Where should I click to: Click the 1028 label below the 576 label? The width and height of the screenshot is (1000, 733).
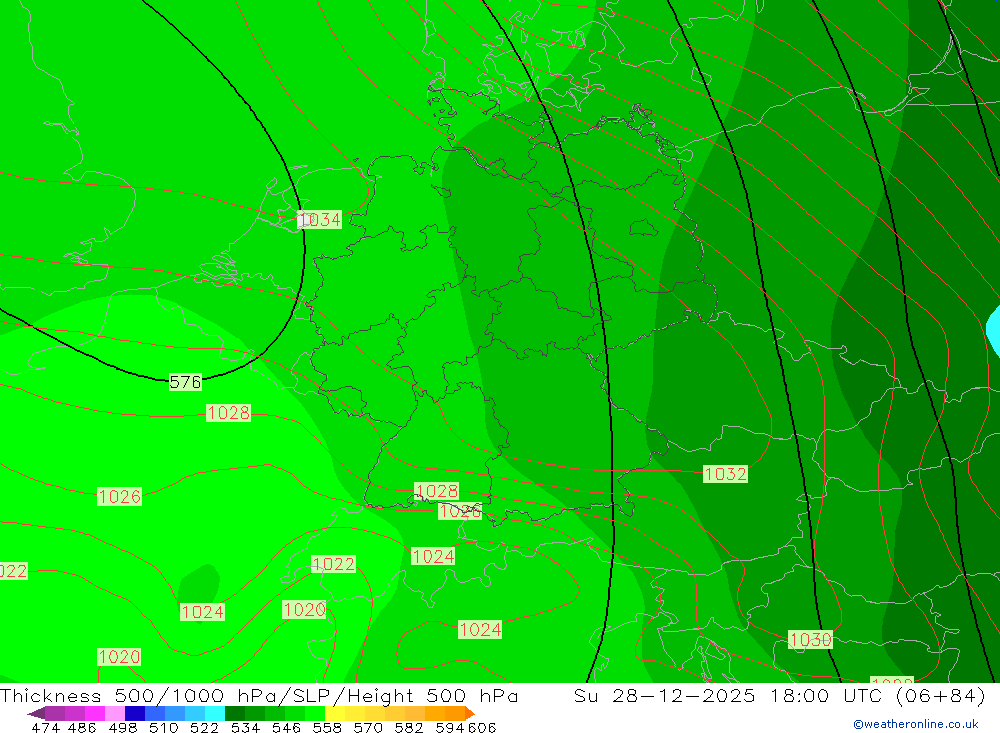coord(228,413)
